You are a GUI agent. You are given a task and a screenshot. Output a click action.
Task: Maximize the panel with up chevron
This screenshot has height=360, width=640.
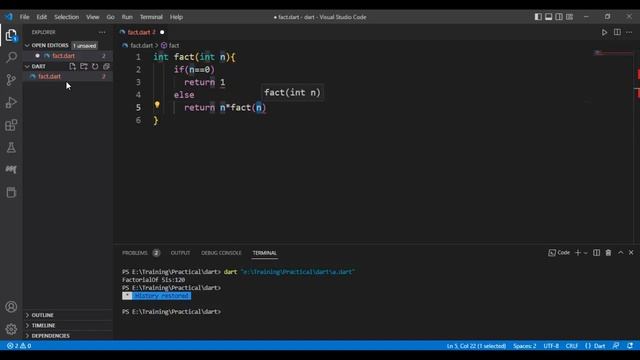point(620,253)
